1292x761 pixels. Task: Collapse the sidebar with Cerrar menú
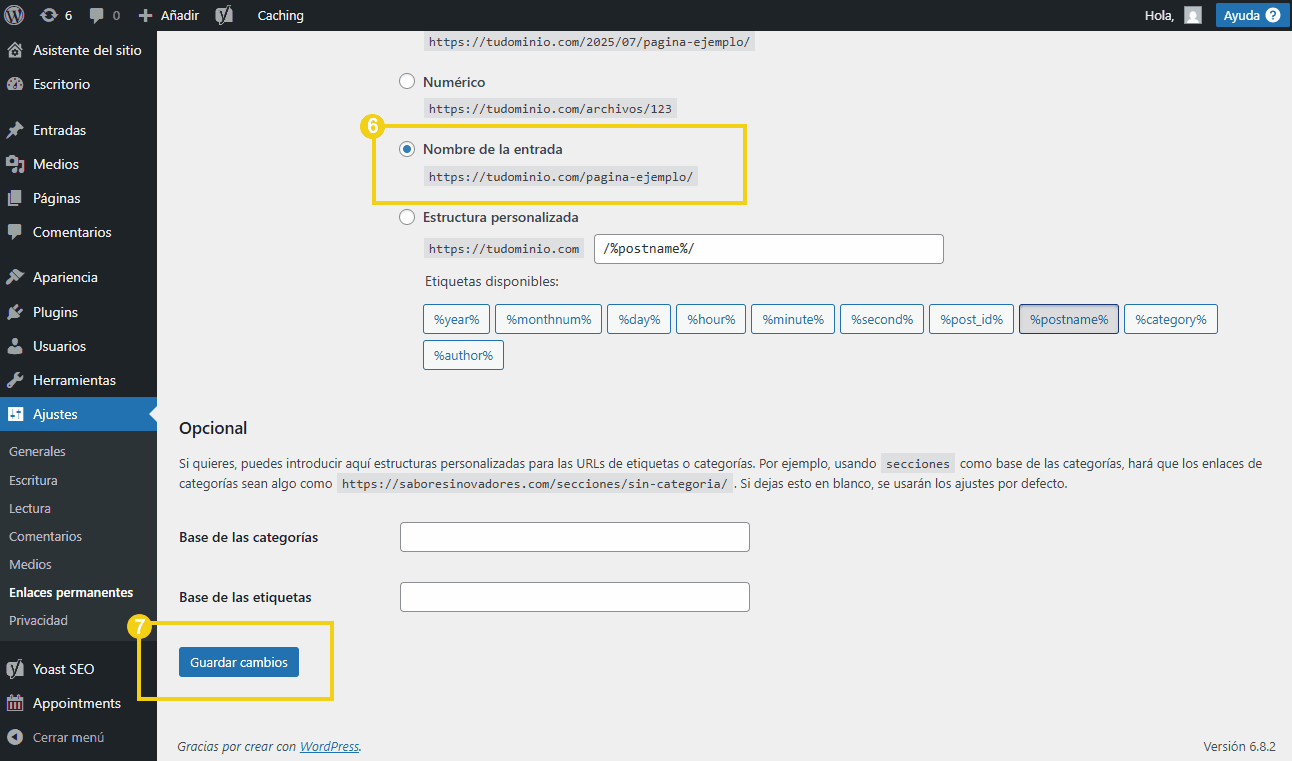[x=68, y=737]
